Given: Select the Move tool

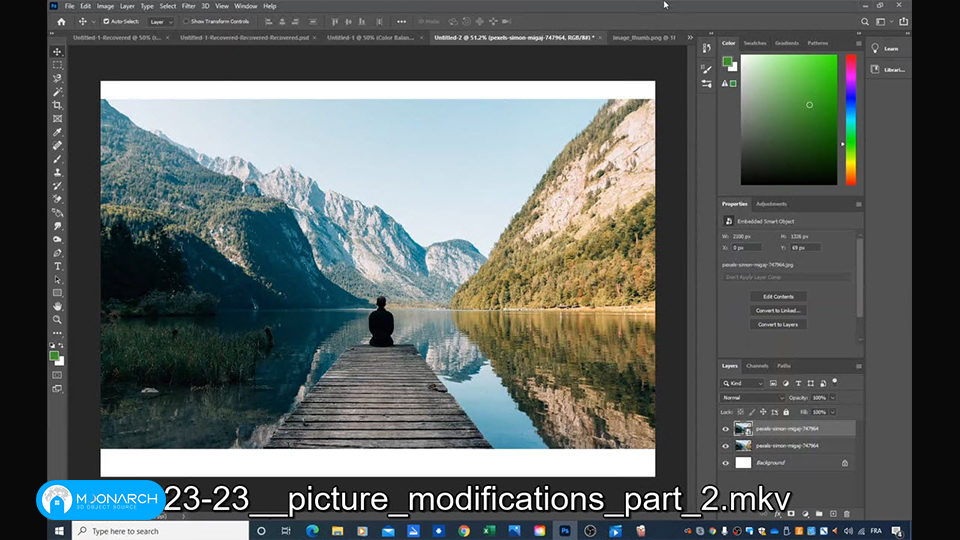Looking at the screenshot, I should (58, 51).
